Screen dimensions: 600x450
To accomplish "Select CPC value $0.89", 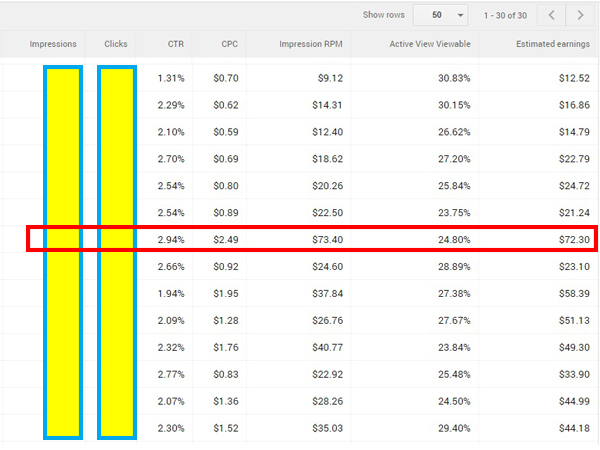I will (226, 213).
